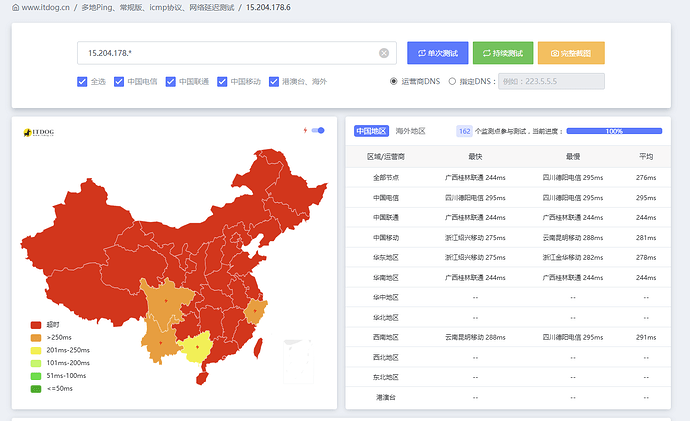
Task: Switch to the 海外地区 tab
Action: coord(410,131)
